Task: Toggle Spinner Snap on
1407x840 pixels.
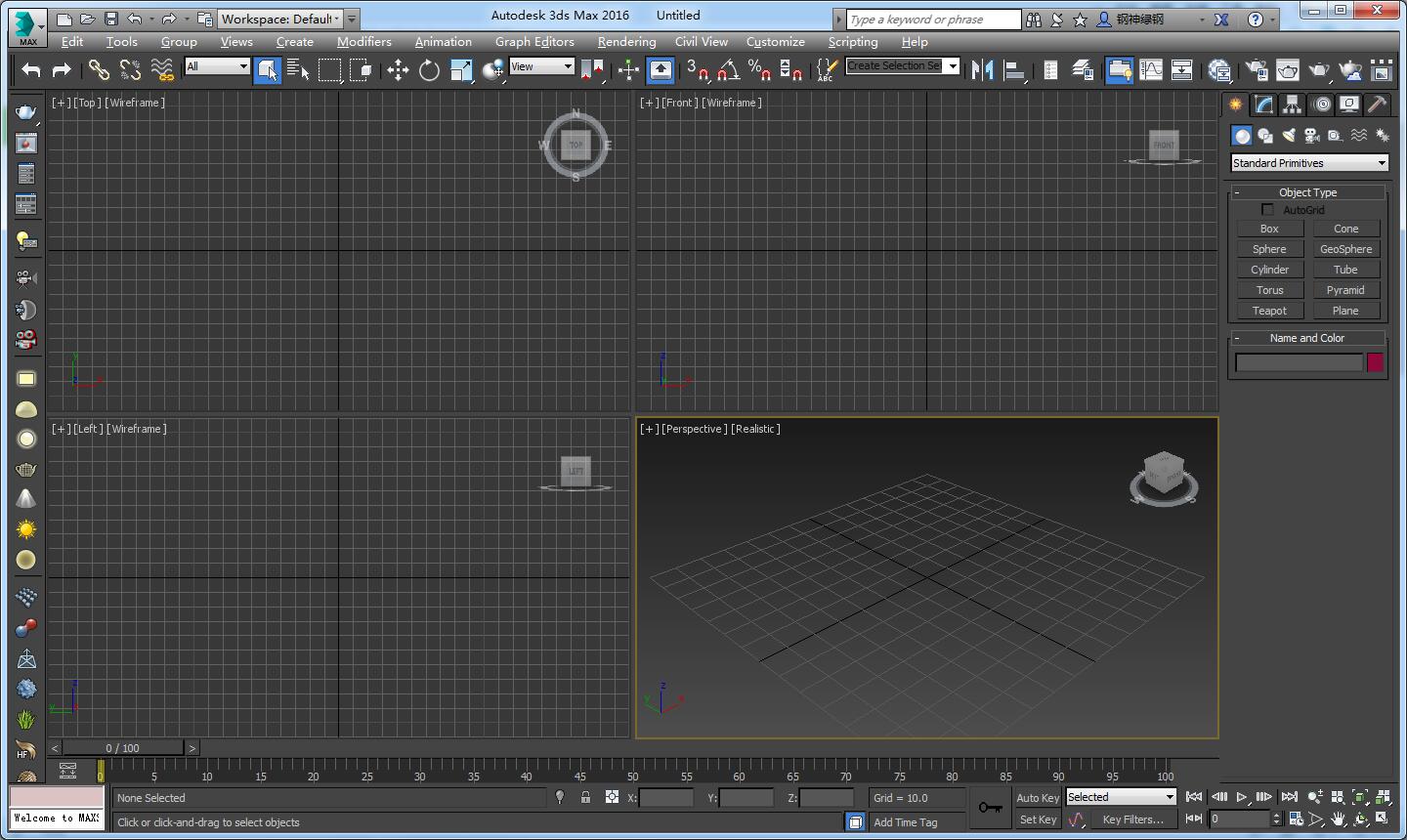Action: click(790, 69)
